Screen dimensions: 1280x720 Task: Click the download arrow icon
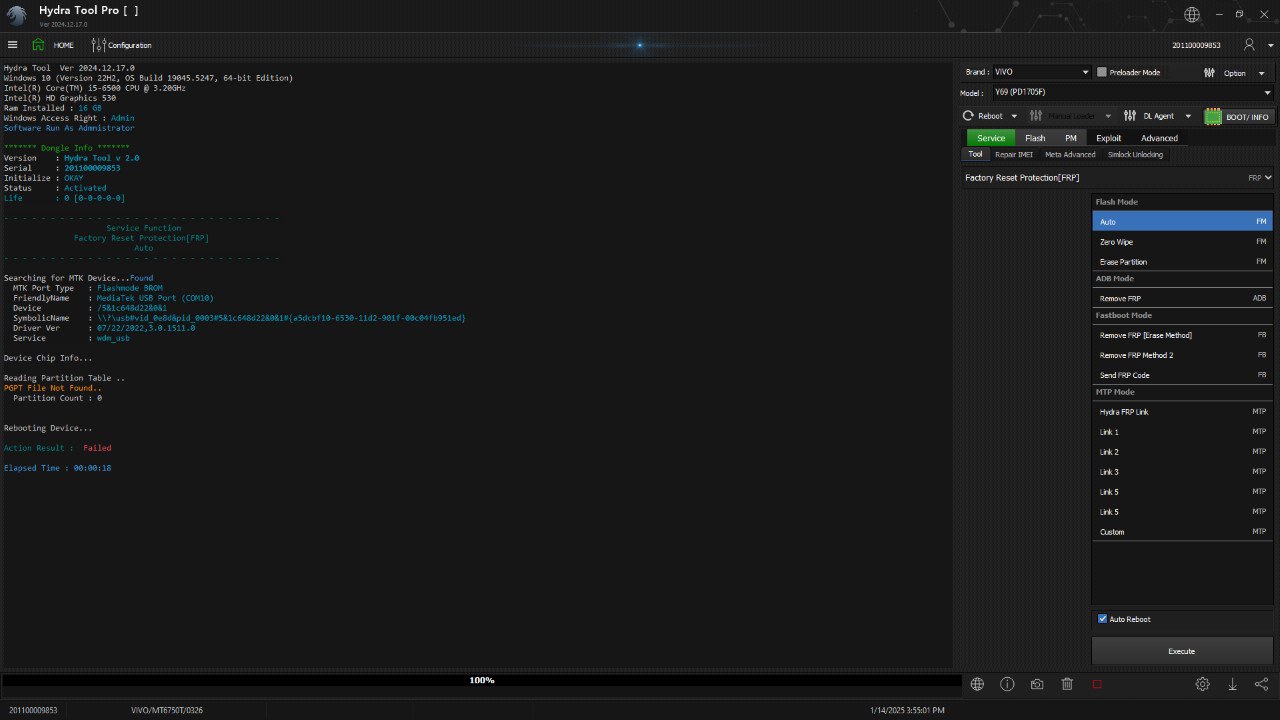(x=1232, y=684)
